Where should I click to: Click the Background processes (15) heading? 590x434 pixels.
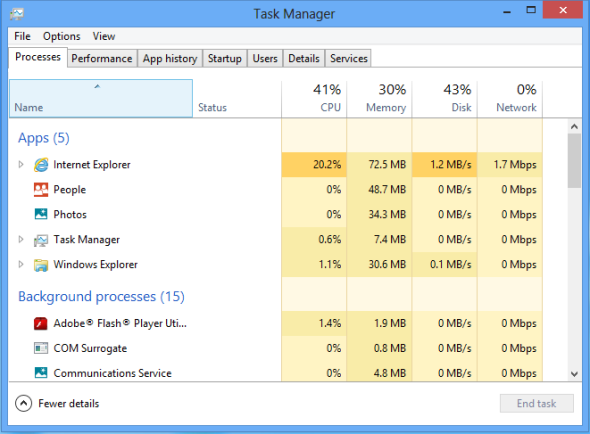point(101,297)
